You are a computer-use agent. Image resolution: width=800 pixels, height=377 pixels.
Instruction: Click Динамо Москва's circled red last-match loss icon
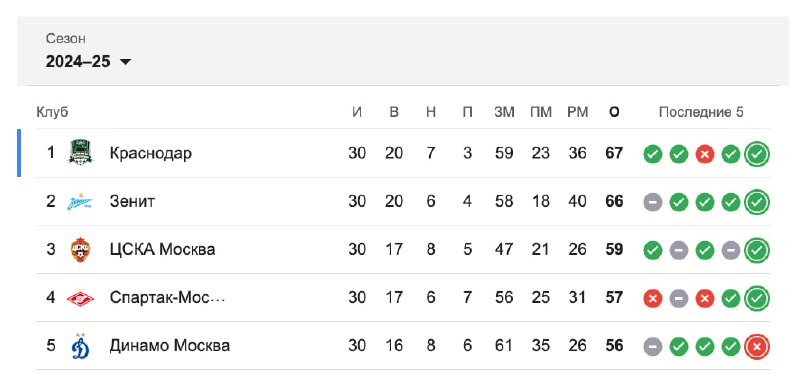(x=757, y=347)
